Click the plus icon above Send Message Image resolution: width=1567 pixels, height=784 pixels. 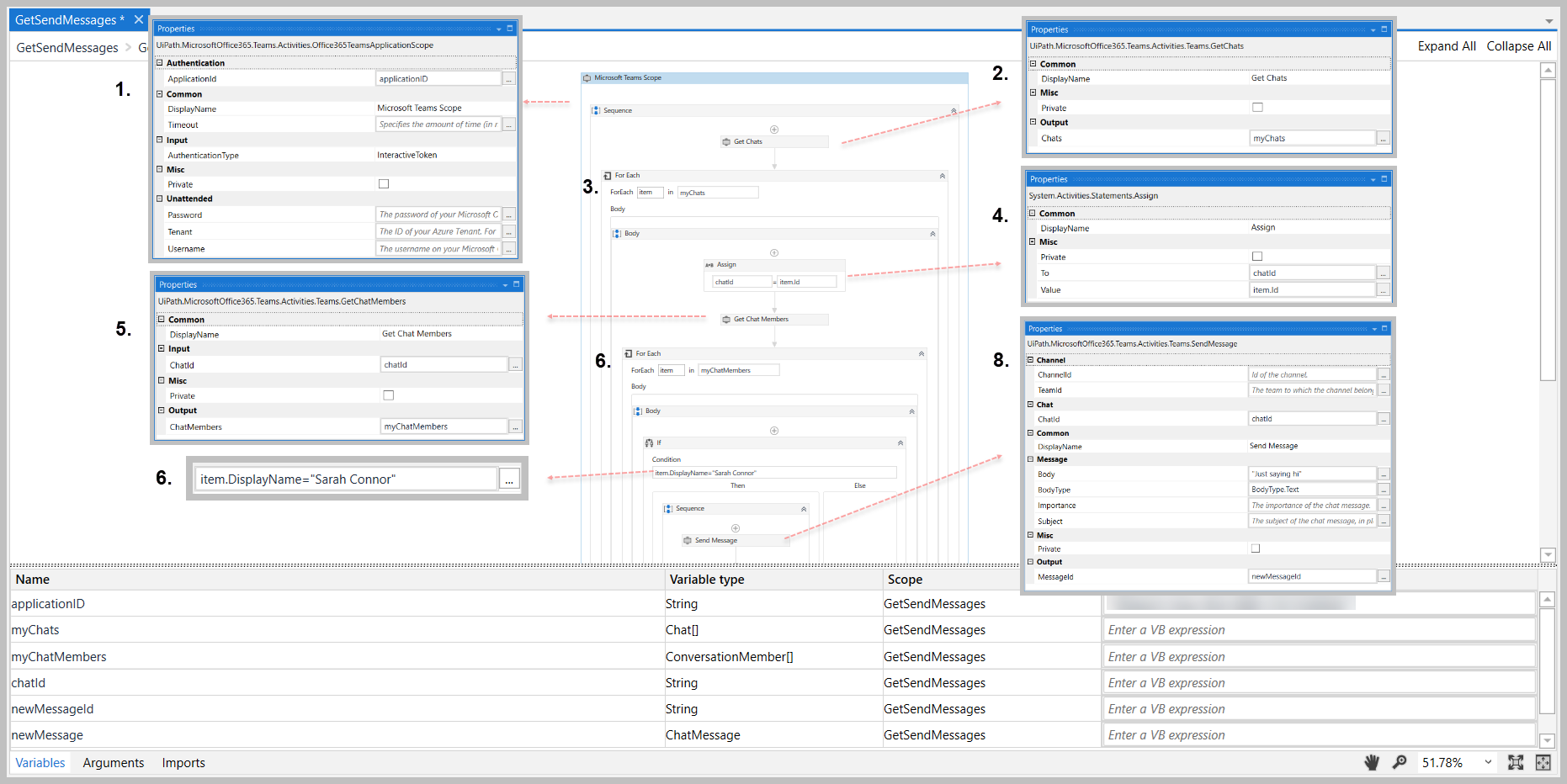pyautogui.click(x=736, y=528)
